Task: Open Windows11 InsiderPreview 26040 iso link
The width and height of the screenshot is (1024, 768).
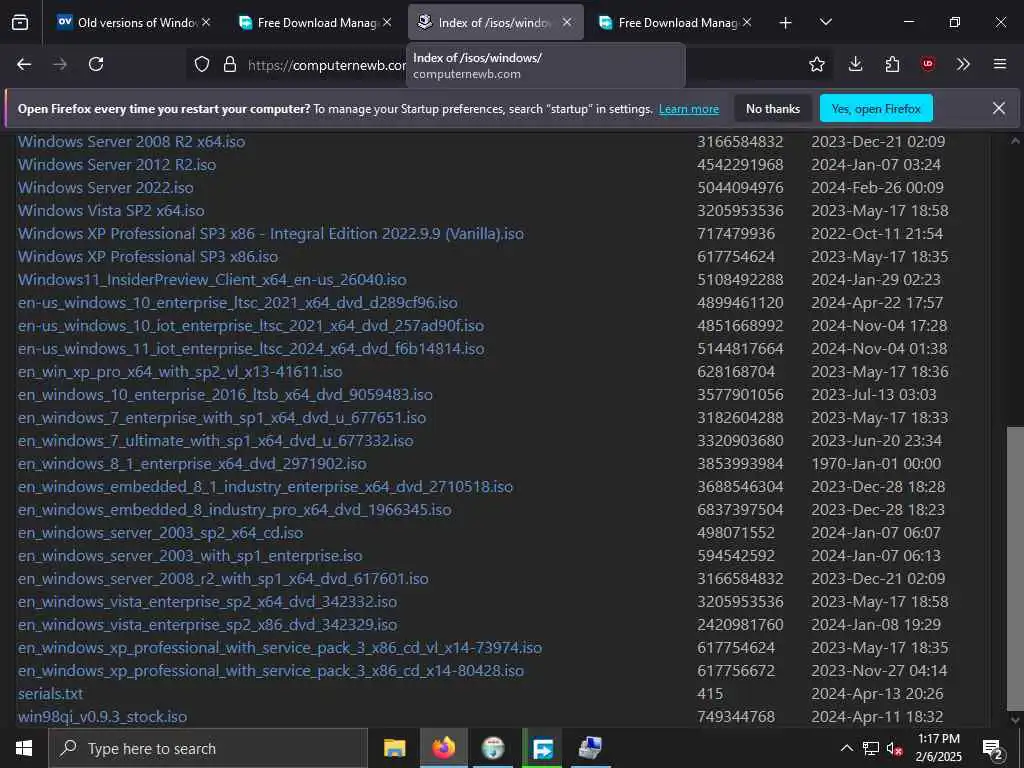Action: click(212, 280)
